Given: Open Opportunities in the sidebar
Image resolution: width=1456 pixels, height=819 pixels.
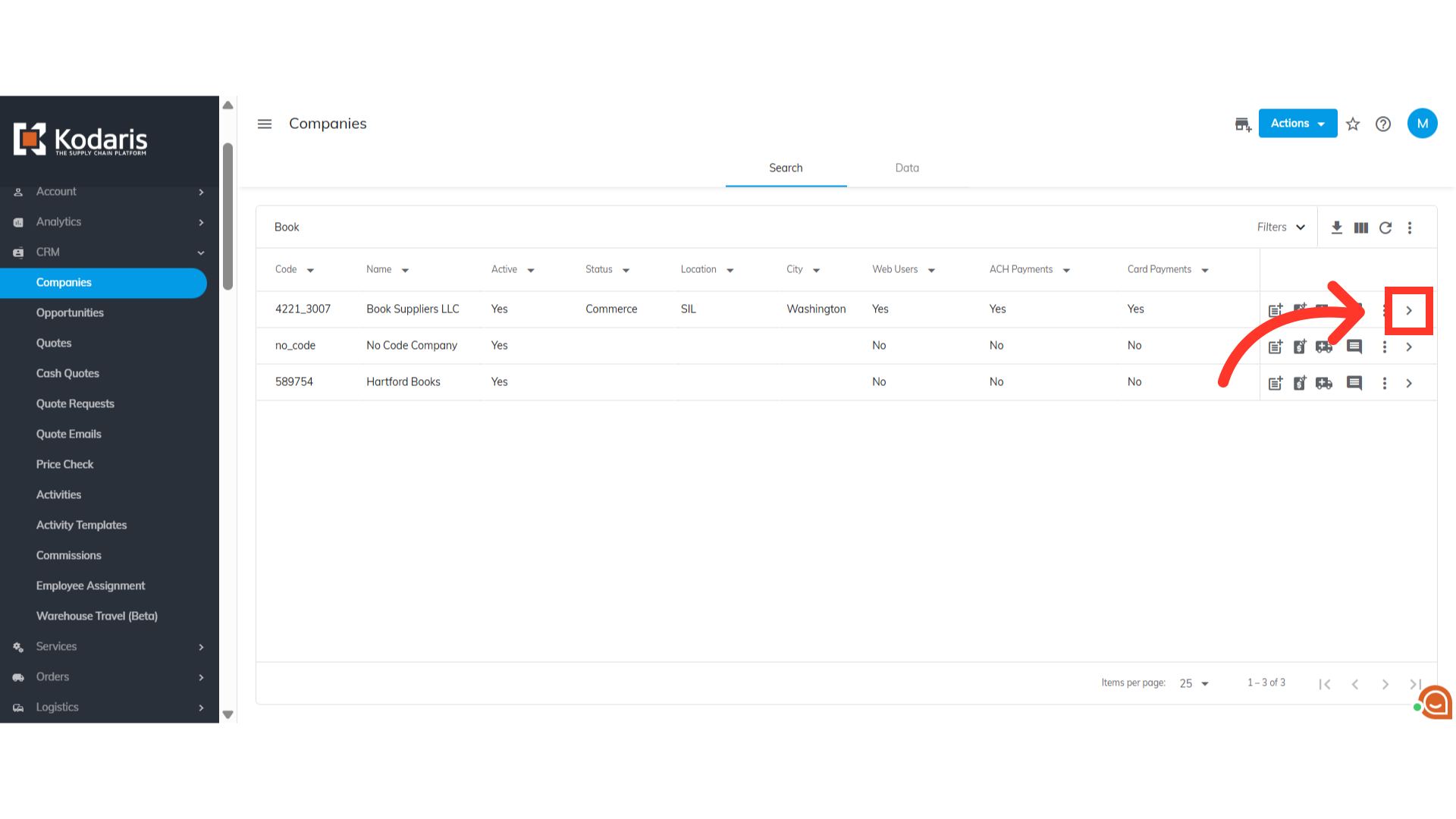Looking at the screenshot, I should pyautogui.click(x=70, y=312).
